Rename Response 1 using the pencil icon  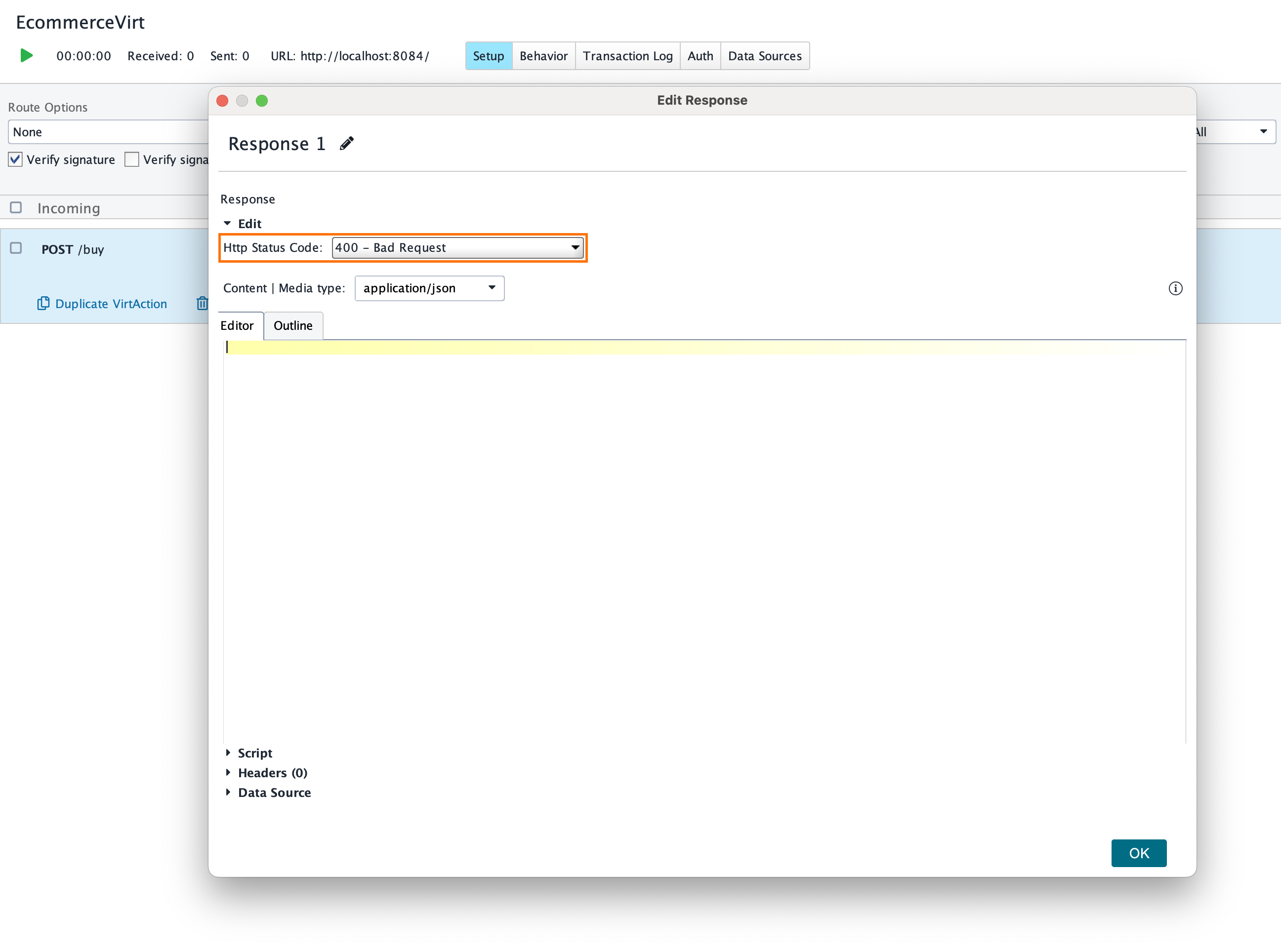pyautogui.click(x=346, y=143)
